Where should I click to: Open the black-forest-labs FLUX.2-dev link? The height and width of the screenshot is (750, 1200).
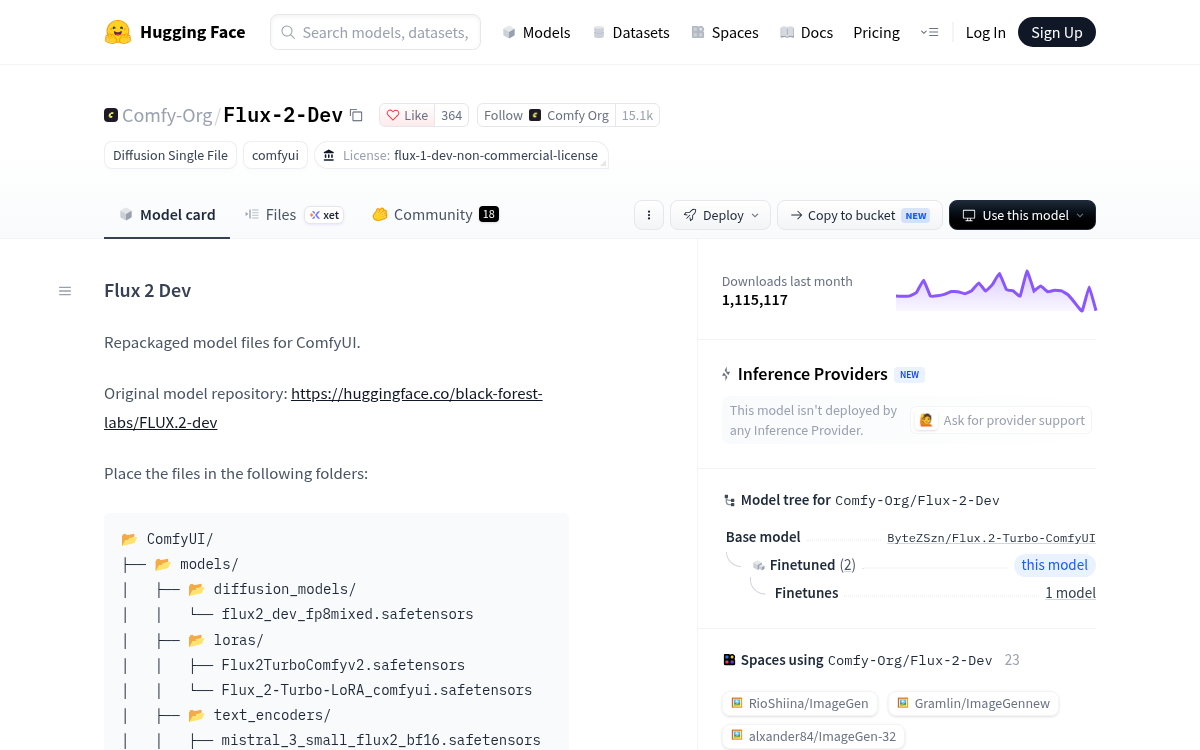323,408
